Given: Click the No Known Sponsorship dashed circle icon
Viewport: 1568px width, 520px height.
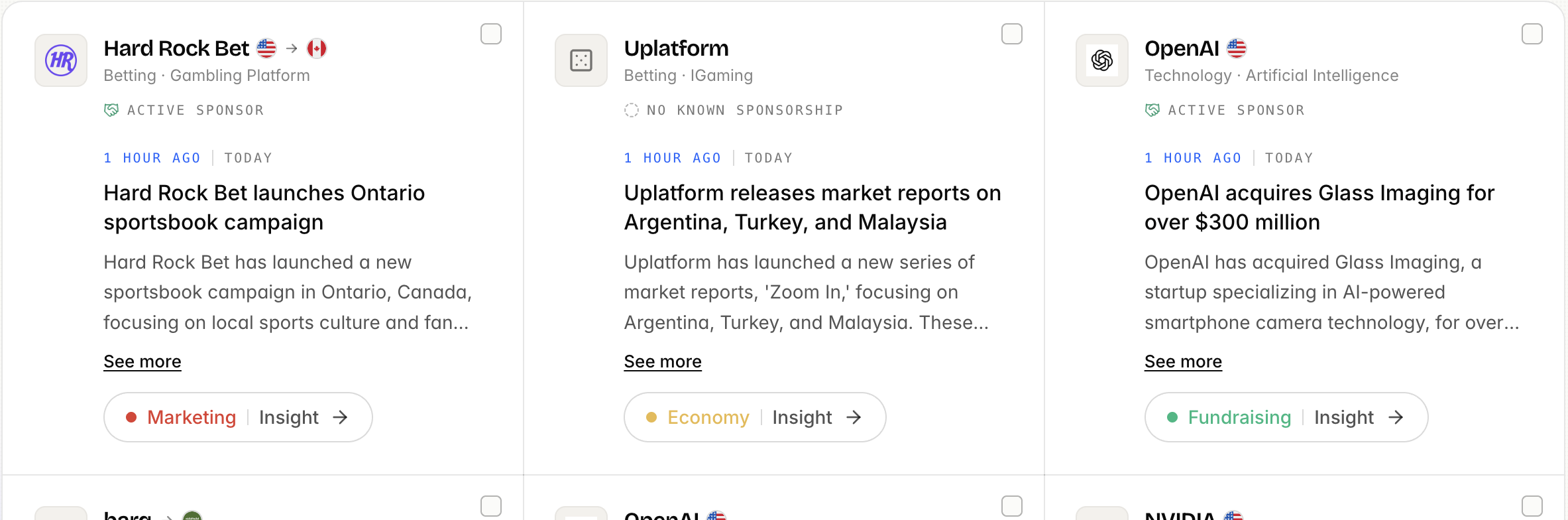Looking at the screenshot, I should (632, 110).
